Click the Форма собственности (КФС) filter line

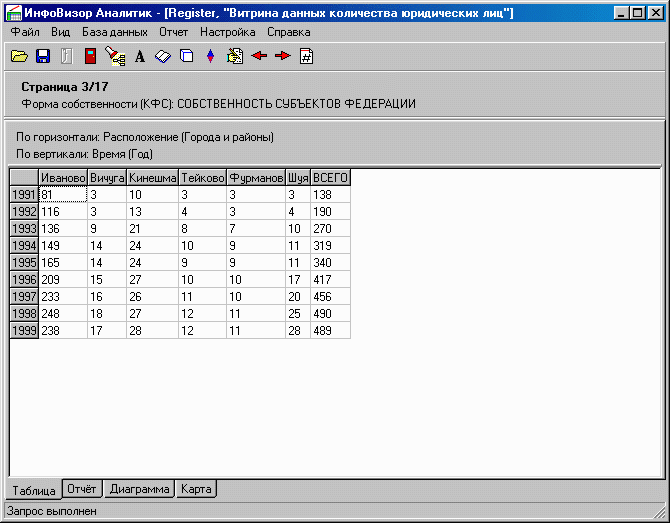coord(218,104)
